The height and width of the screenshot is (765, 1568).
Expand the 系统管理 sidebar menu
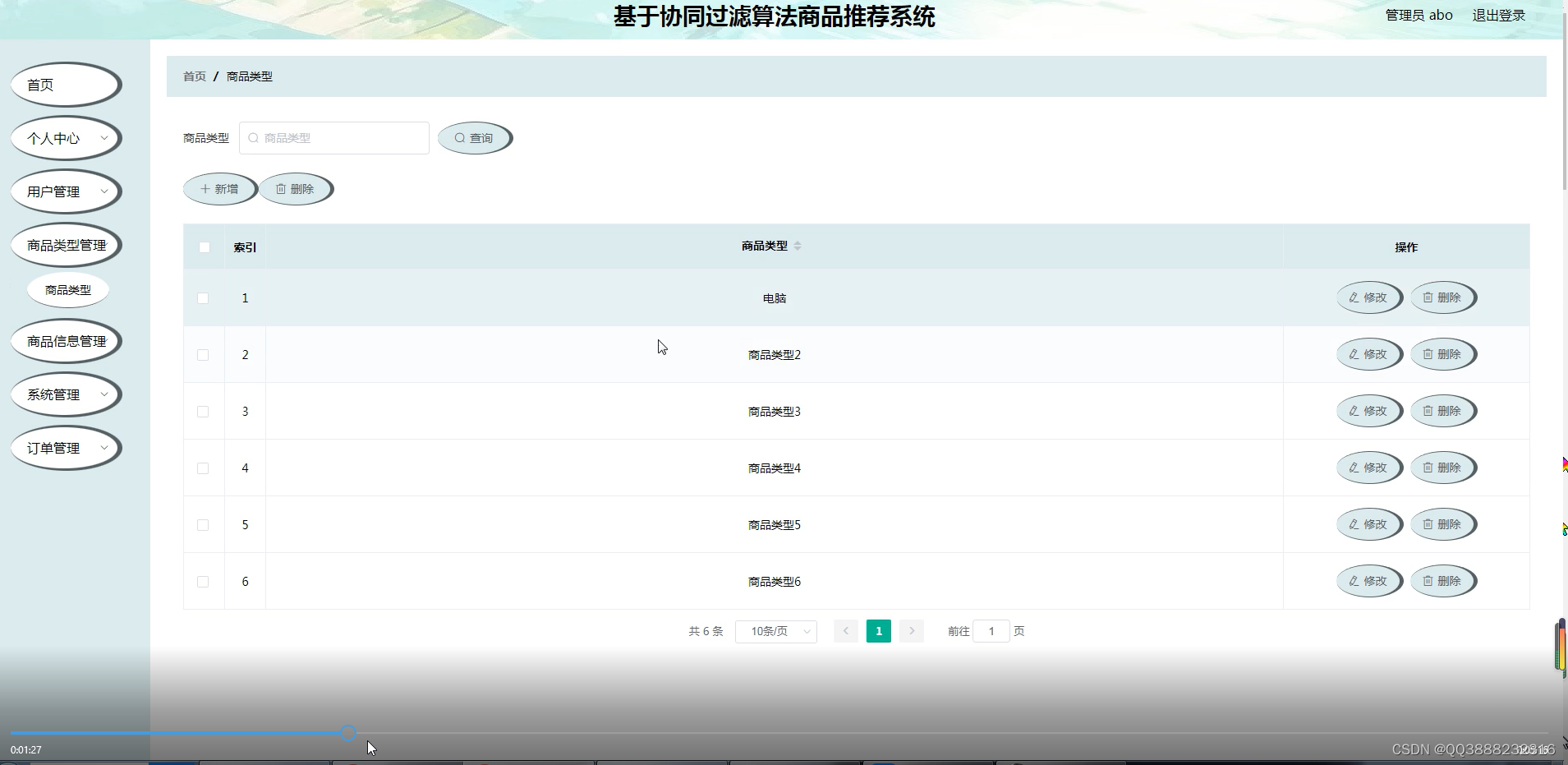pos(66,394)
